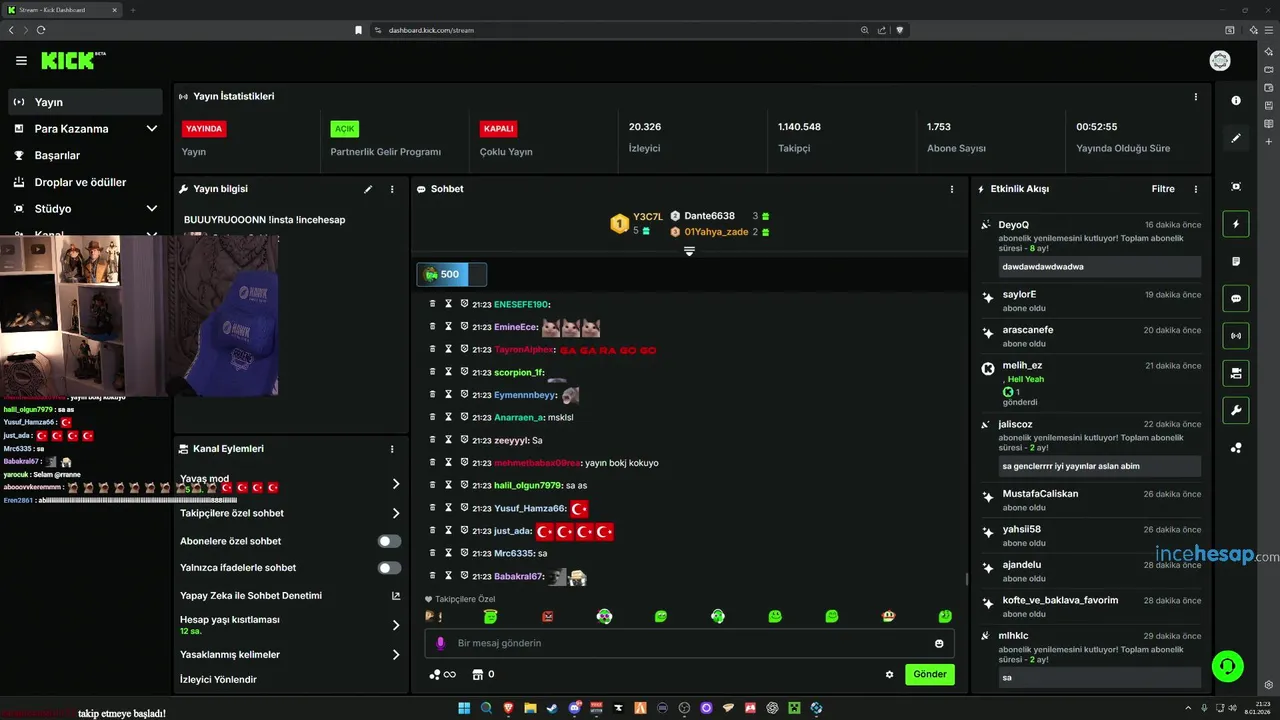Open the Yavaş mod settings chevron

396,484
